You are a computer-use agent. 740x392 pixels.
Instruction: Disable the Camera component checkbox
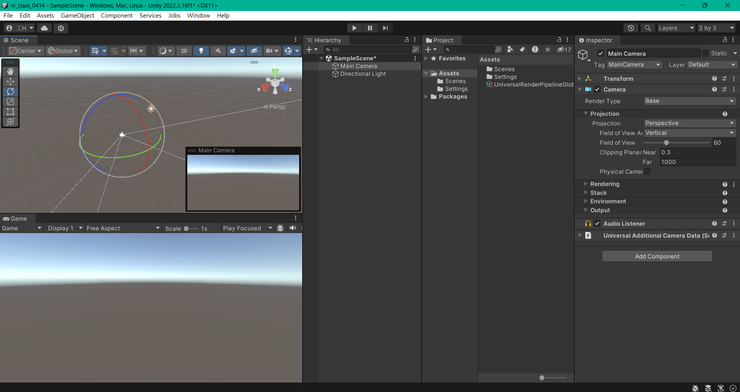(x=597, y=90)
